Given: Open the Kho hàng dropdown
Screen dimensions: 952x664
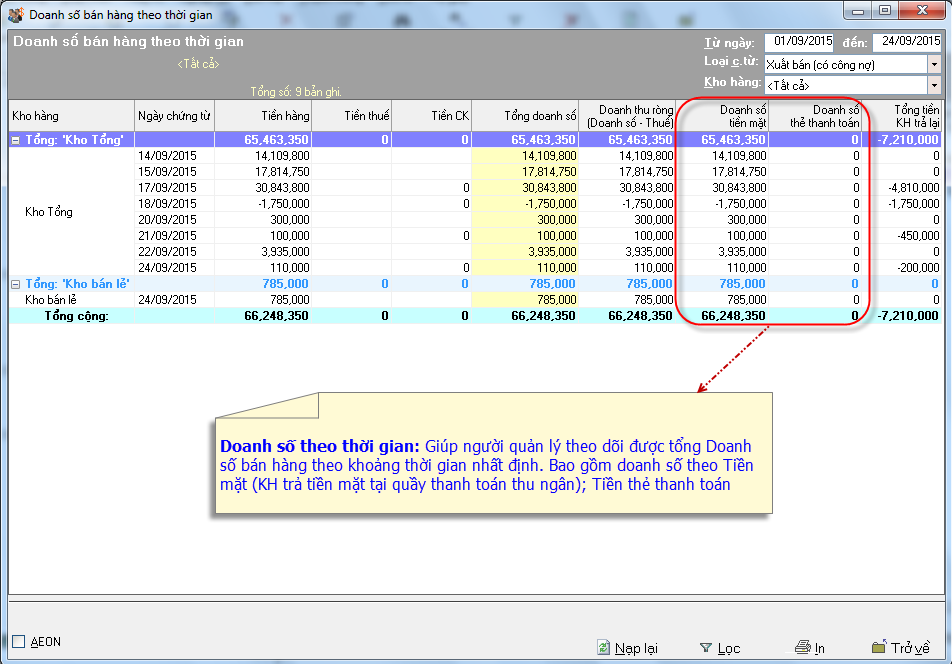Looking at the screenshot, I should point(934,85).
